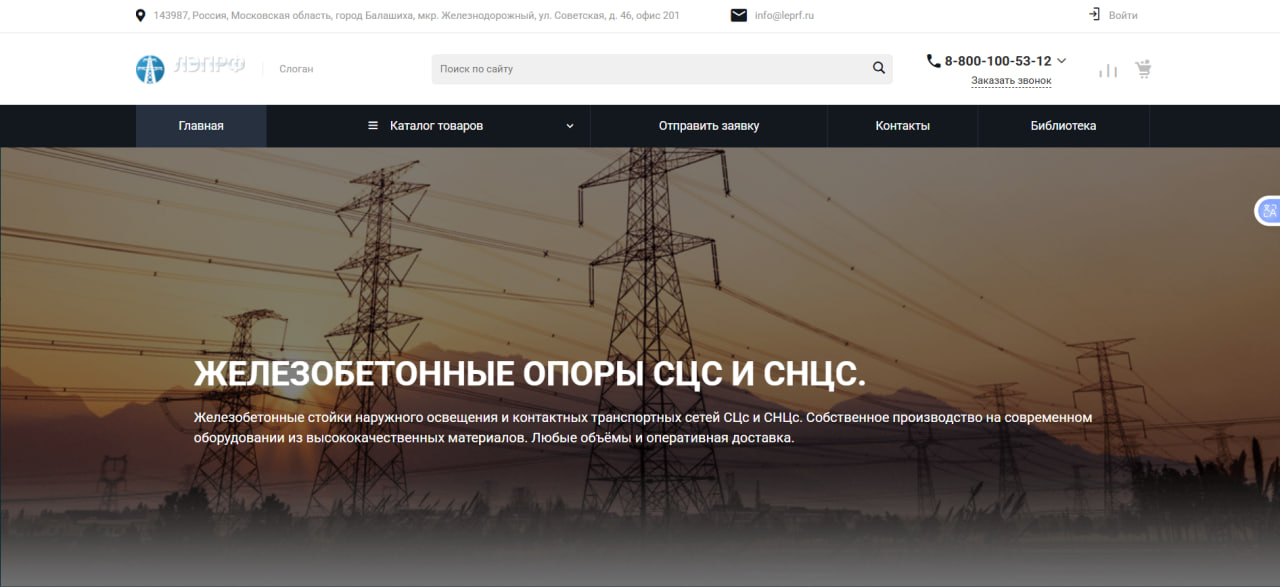Screen dimensions: 1280x587
Task: Open the floating translate widget on right edge
Action: (1268, 211)
